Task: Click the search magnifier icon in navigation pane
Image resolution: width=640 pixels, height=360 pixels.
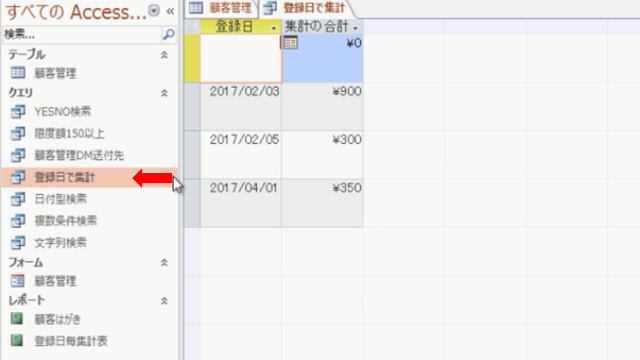Action: [x=169, y=34]
